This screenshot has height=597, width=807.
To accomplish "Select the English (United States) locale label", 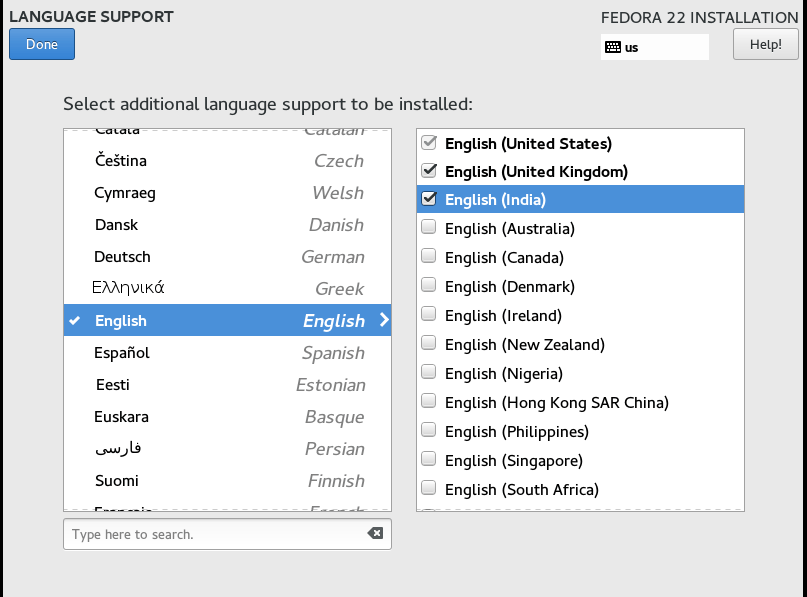I will pyautogui.click(x=529, y=144).
